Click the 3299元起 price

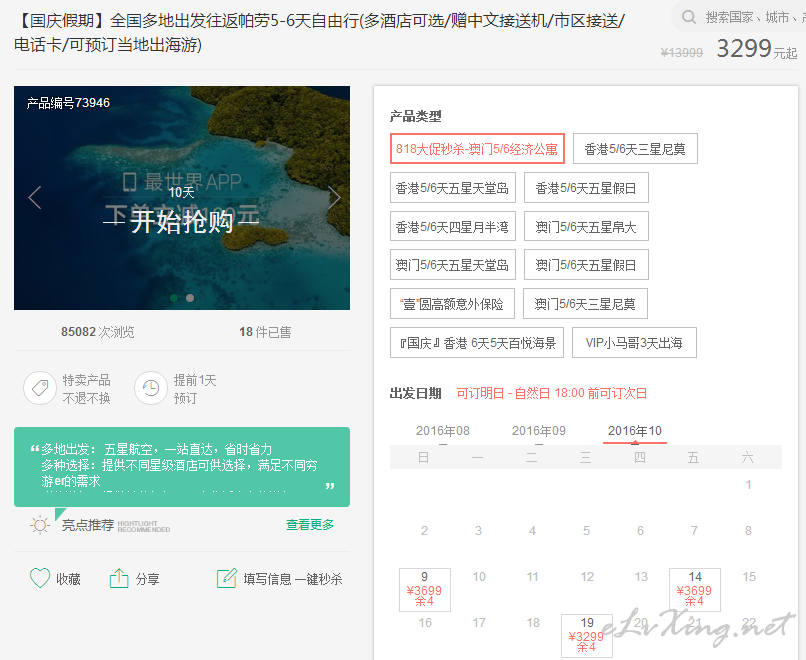click(x=757, y=49)
